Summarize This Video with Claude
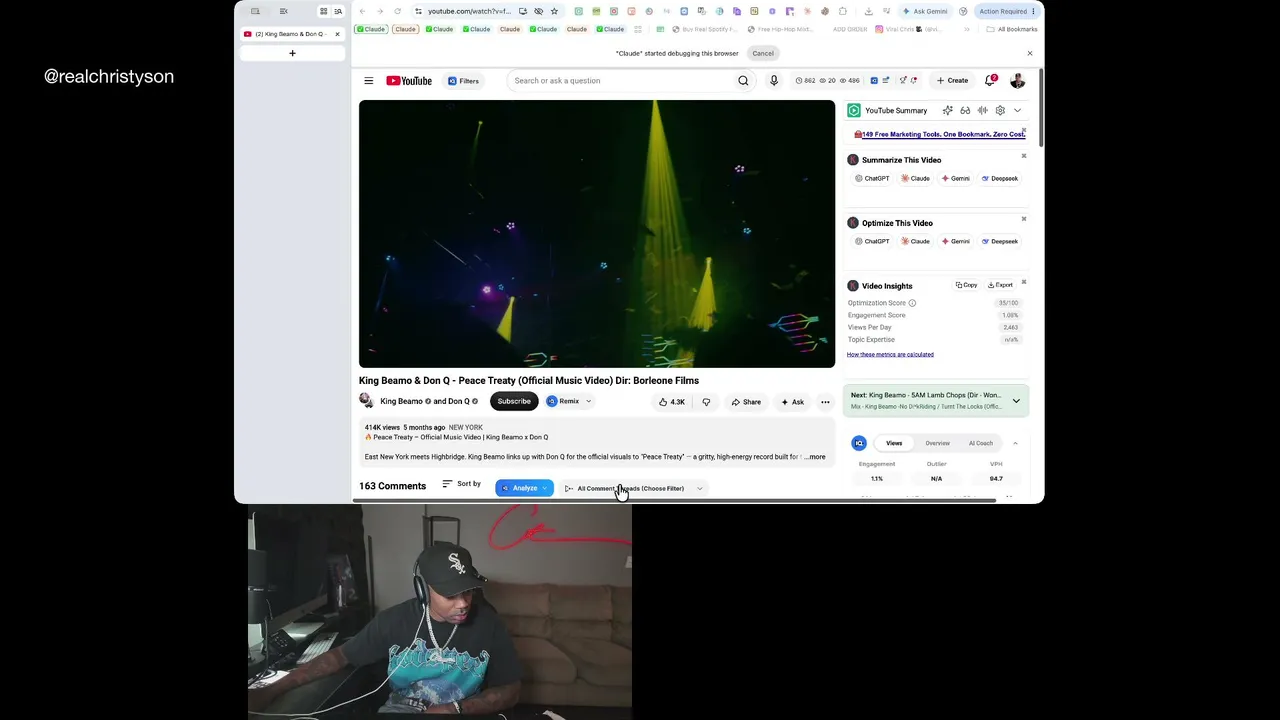Viewport: 1280px width, 720px height. 916,179
